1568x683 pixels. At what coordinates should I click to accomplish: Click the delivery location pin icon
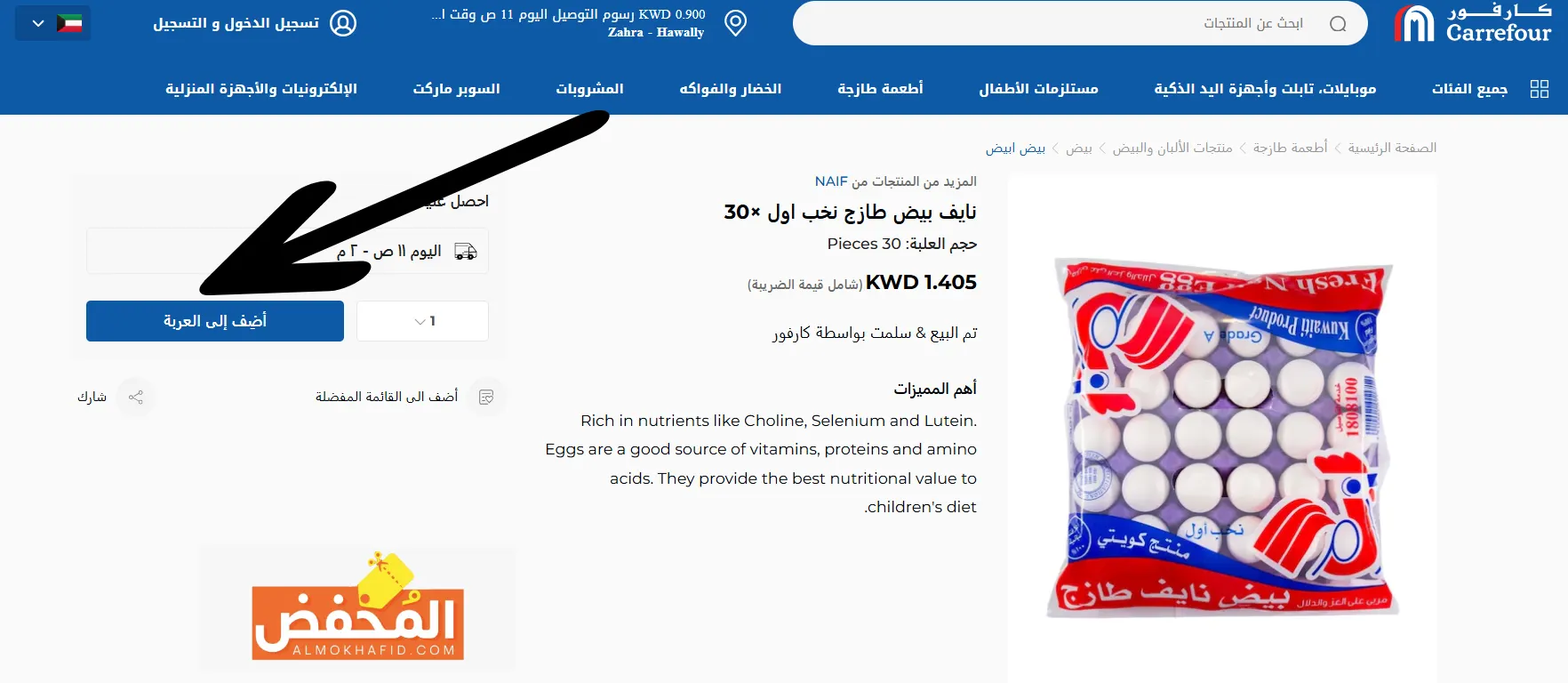click(735, 23)
